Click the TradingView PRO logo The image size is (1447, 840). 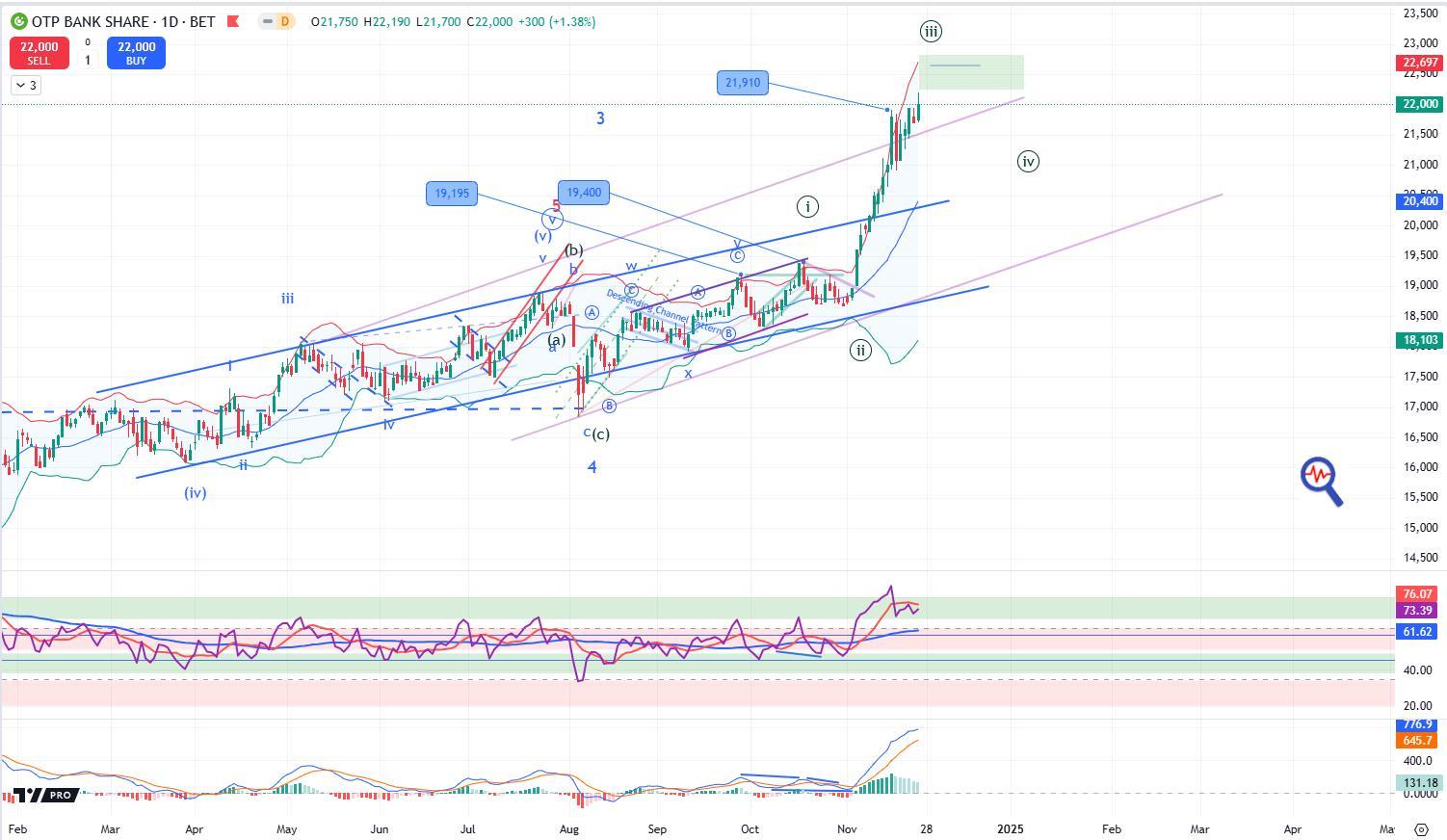pyautogui.click(x=44, y=795)
